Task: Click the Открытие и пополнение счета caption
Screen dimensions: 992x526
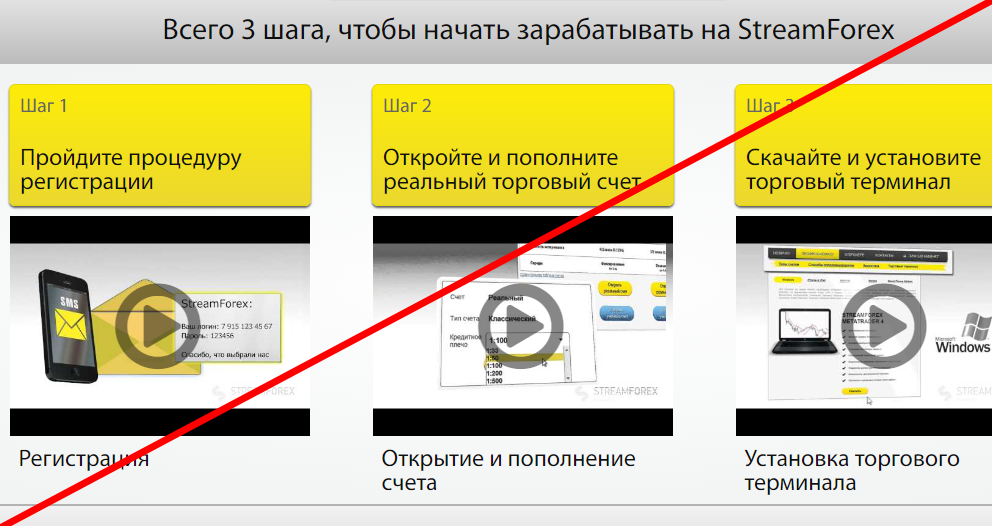Action: (508, 470)
